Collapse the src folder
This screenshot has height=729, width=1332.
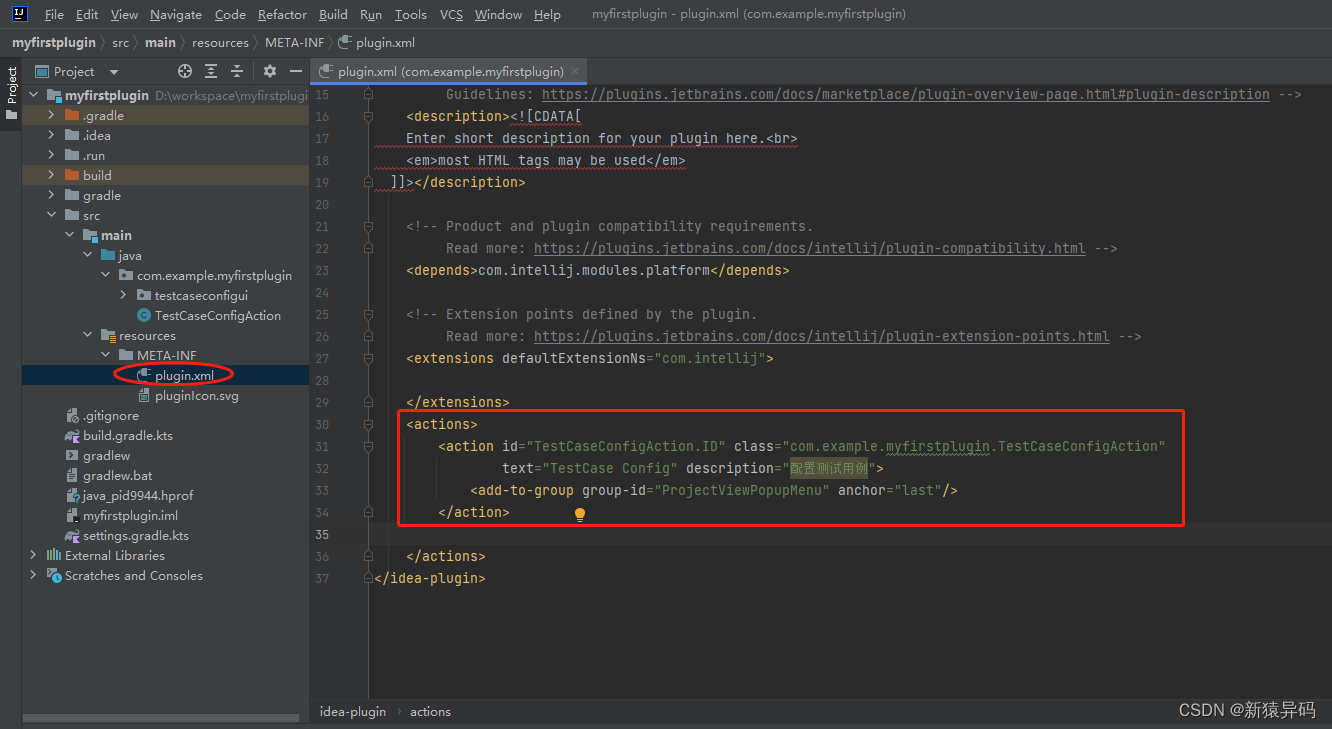pos(52,215)
